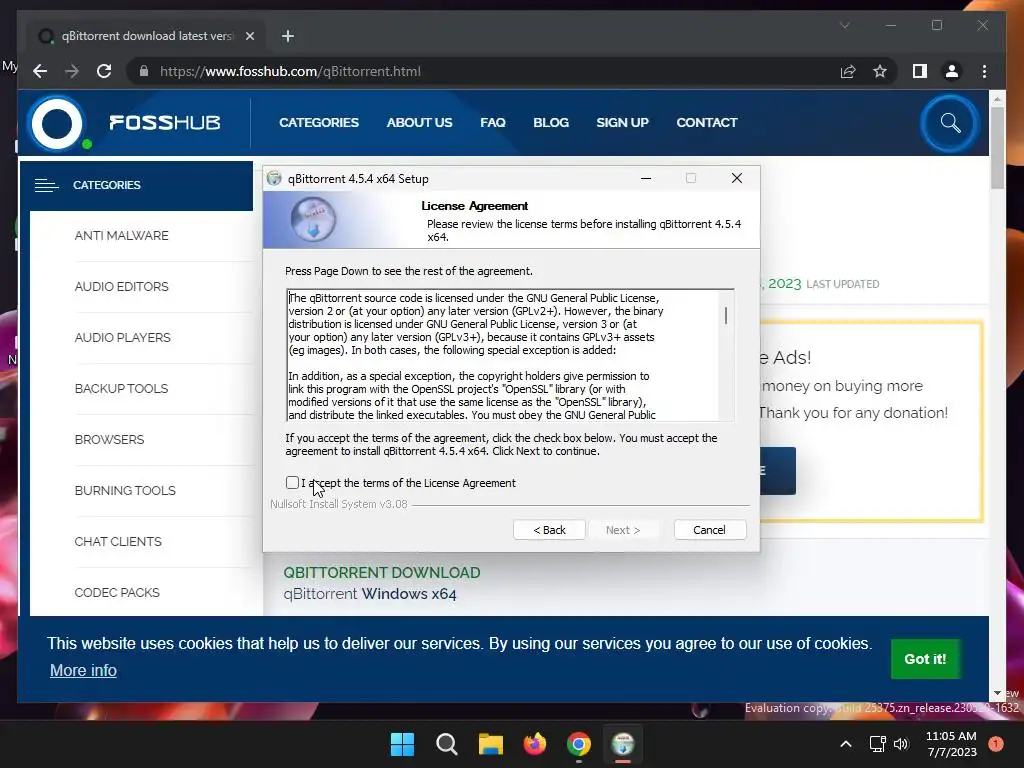Open ABOUT US page
This screenshot has height=768, width=1024.
419,123
